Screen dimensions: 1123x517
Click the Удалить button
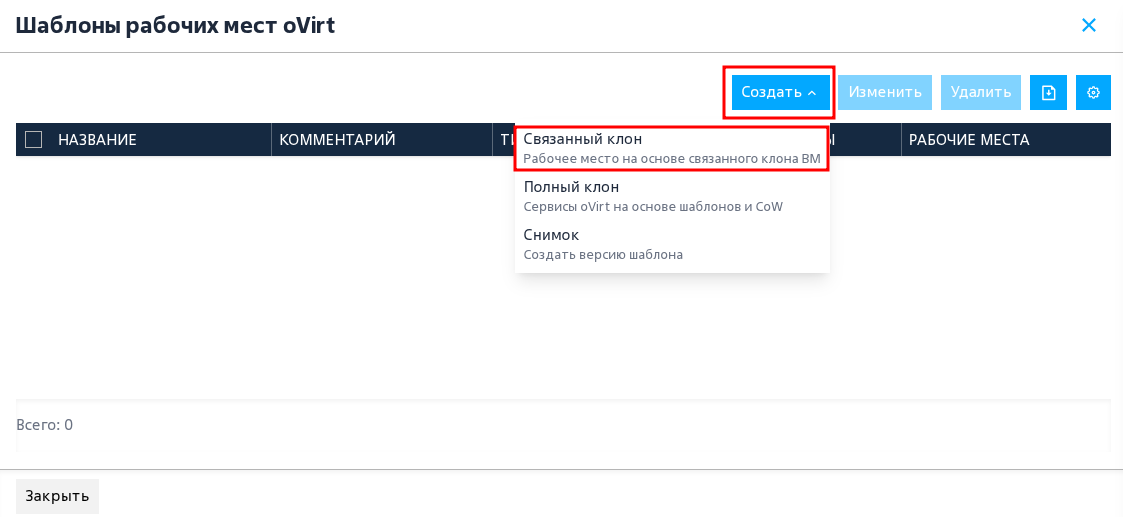click(x=980, y=92)
